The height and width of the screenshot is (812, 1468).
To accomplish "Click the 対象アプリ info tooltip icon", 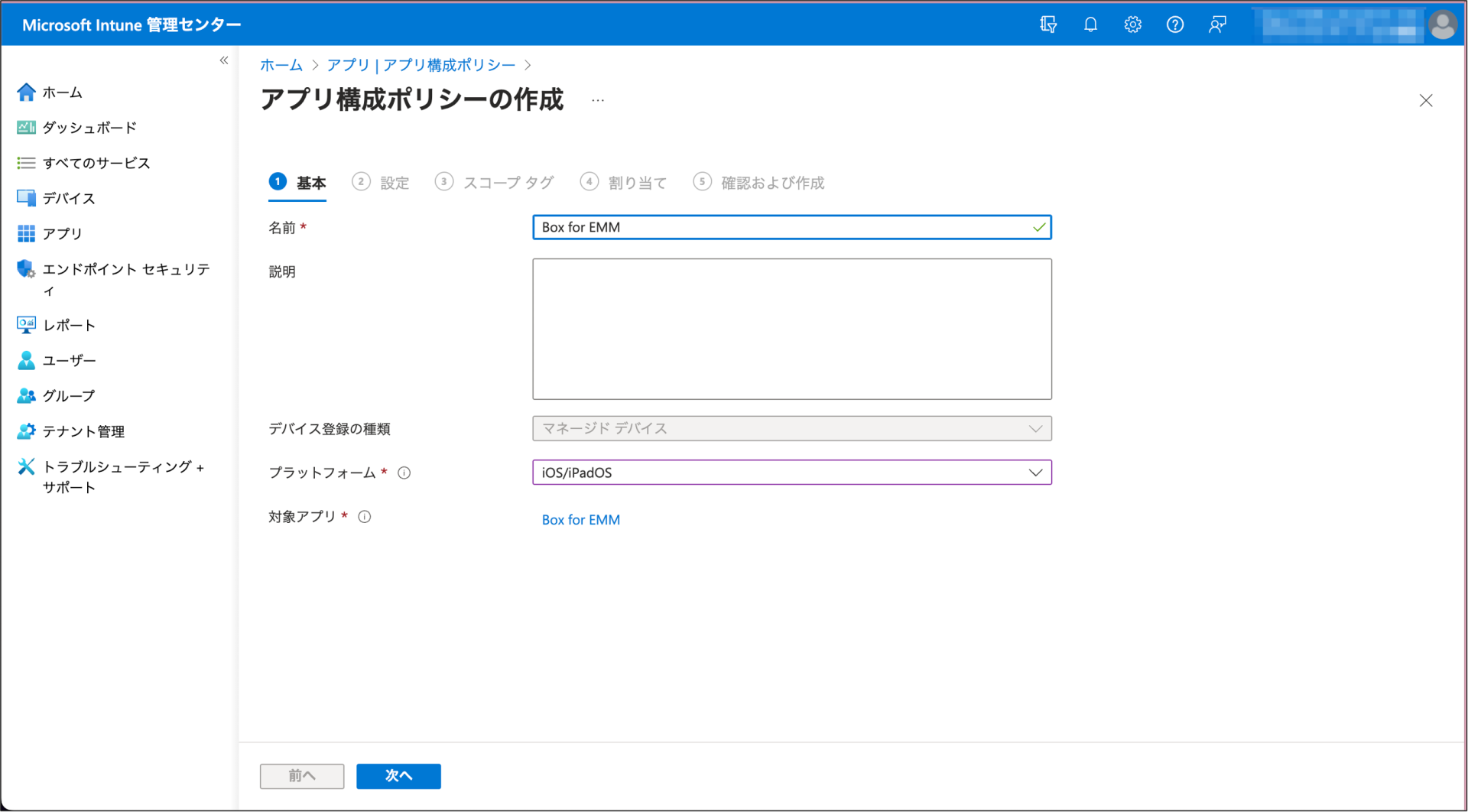I will pyautogui.click(x=365, y=516).
